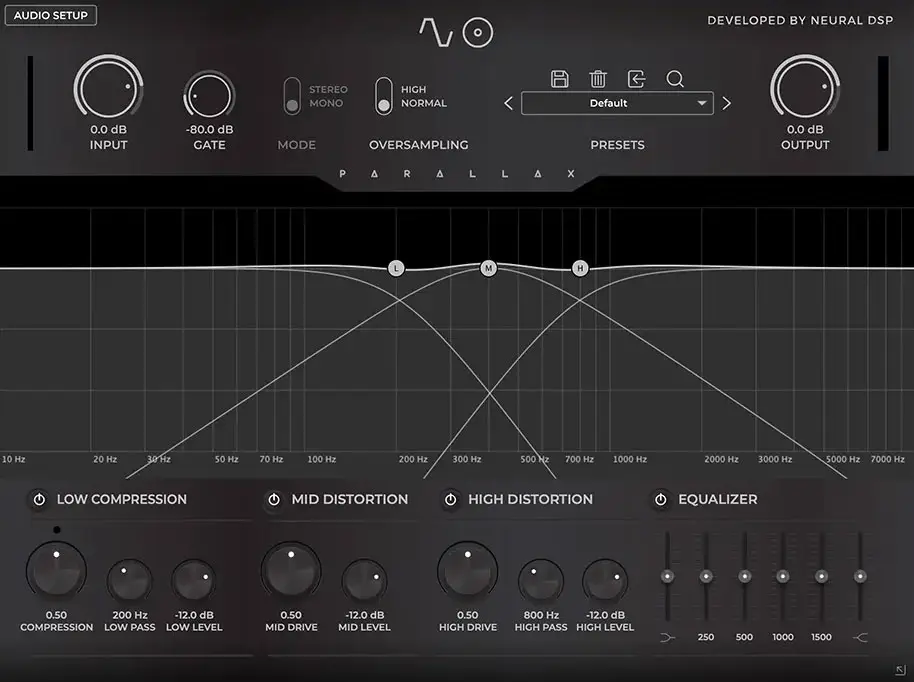Image resolution: width=914 pixels, height=682 pixels.
Task: Click the 500 EQ band slider handle
Action: pyautogui.click(x=744, y=576)
